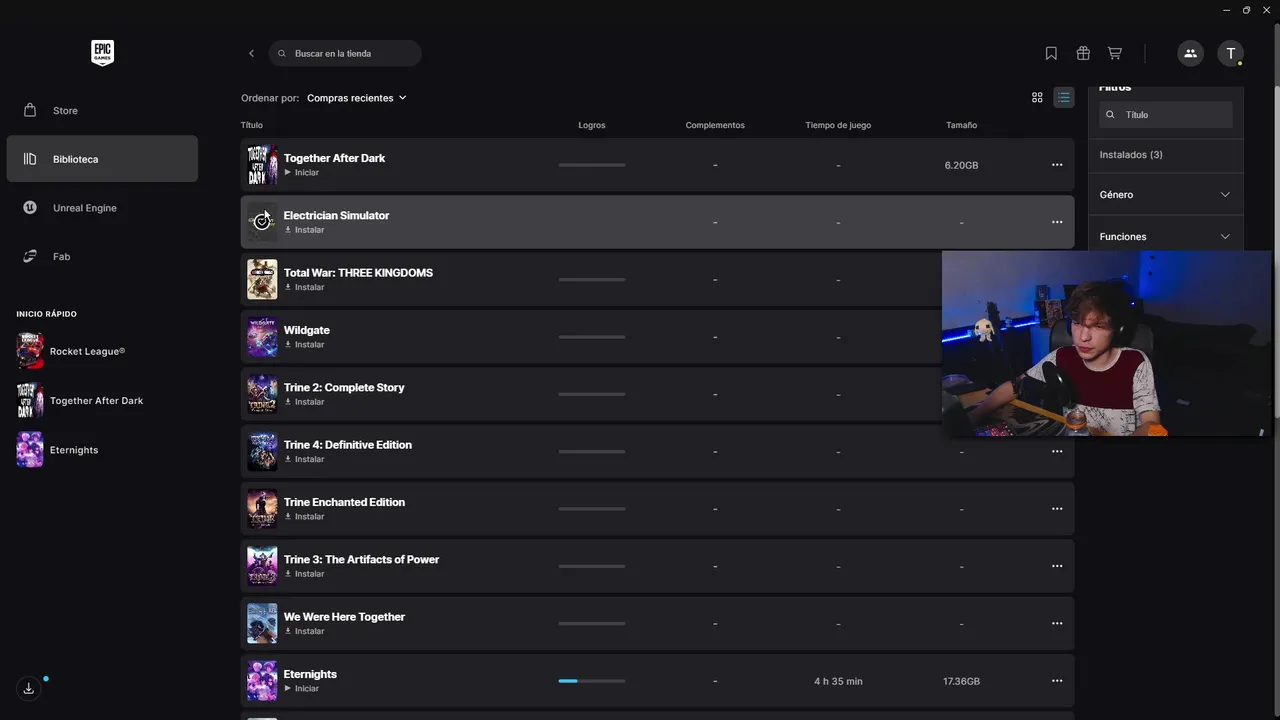Open options menu for Trine 3

click(x=1057, y=566)
